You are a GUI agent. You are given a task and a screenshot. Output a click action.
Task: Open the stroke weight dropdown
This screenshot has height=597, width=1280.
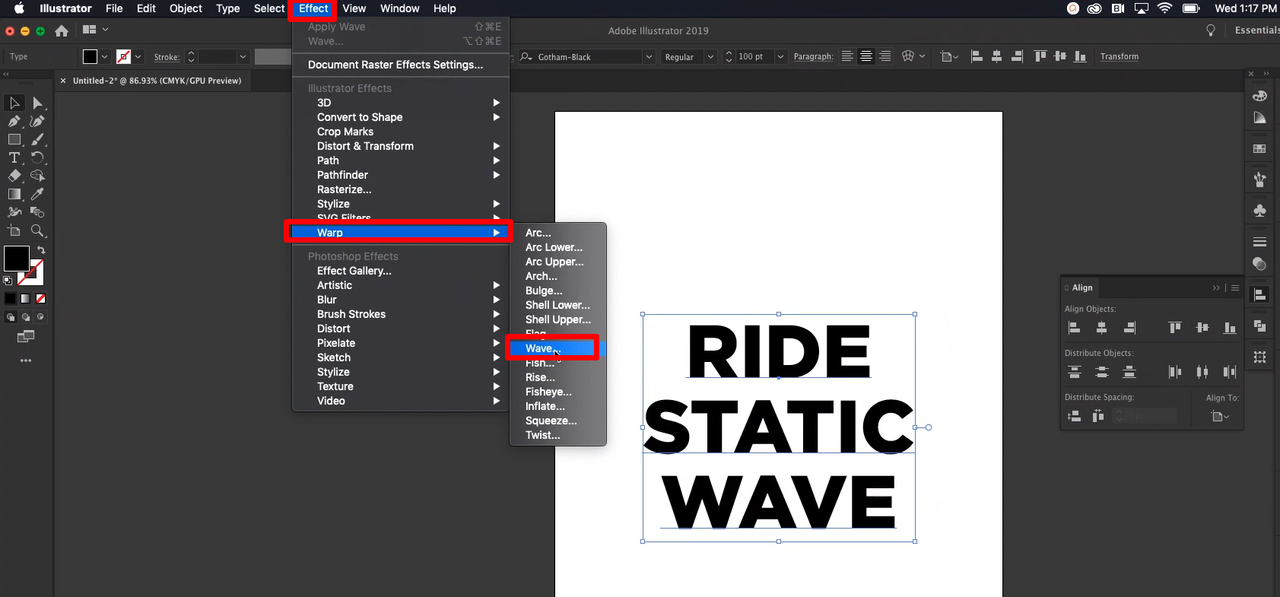coord(241,57)
